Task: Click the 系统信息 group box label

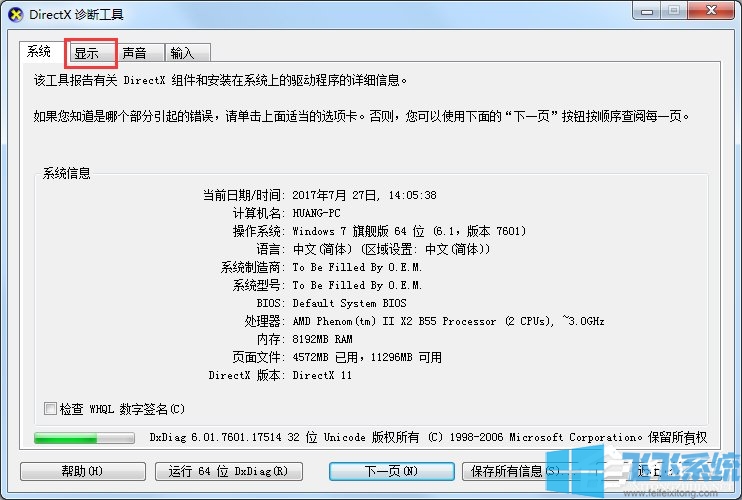Action: [x=67, y=173]
